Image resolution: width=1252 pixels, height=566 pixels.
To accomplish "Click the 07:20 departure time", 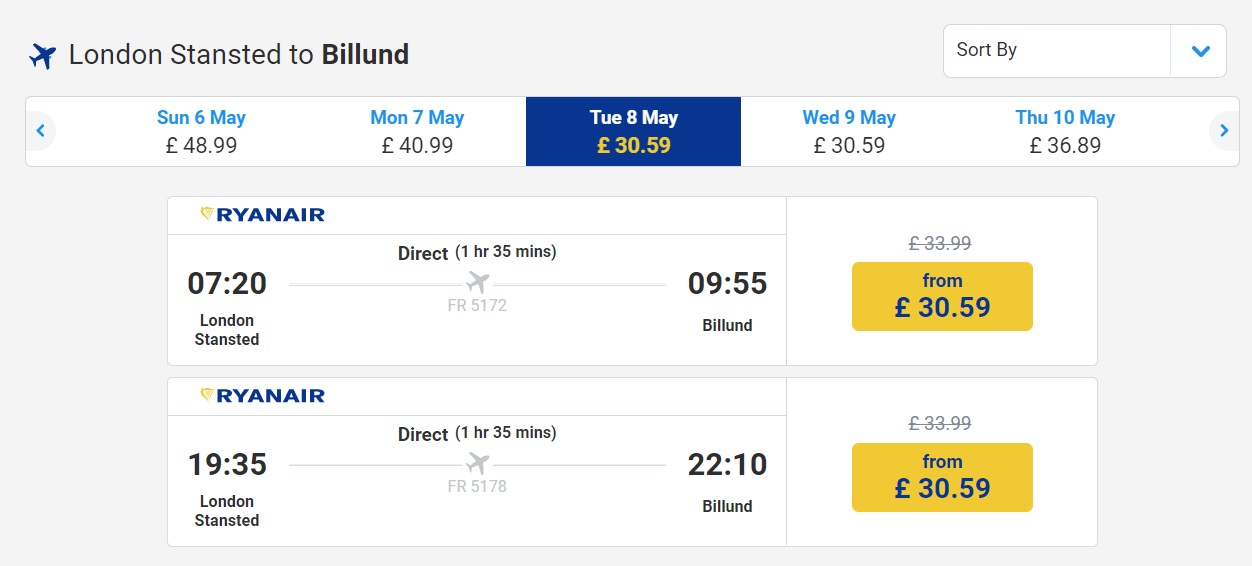I will click(227, 284).
